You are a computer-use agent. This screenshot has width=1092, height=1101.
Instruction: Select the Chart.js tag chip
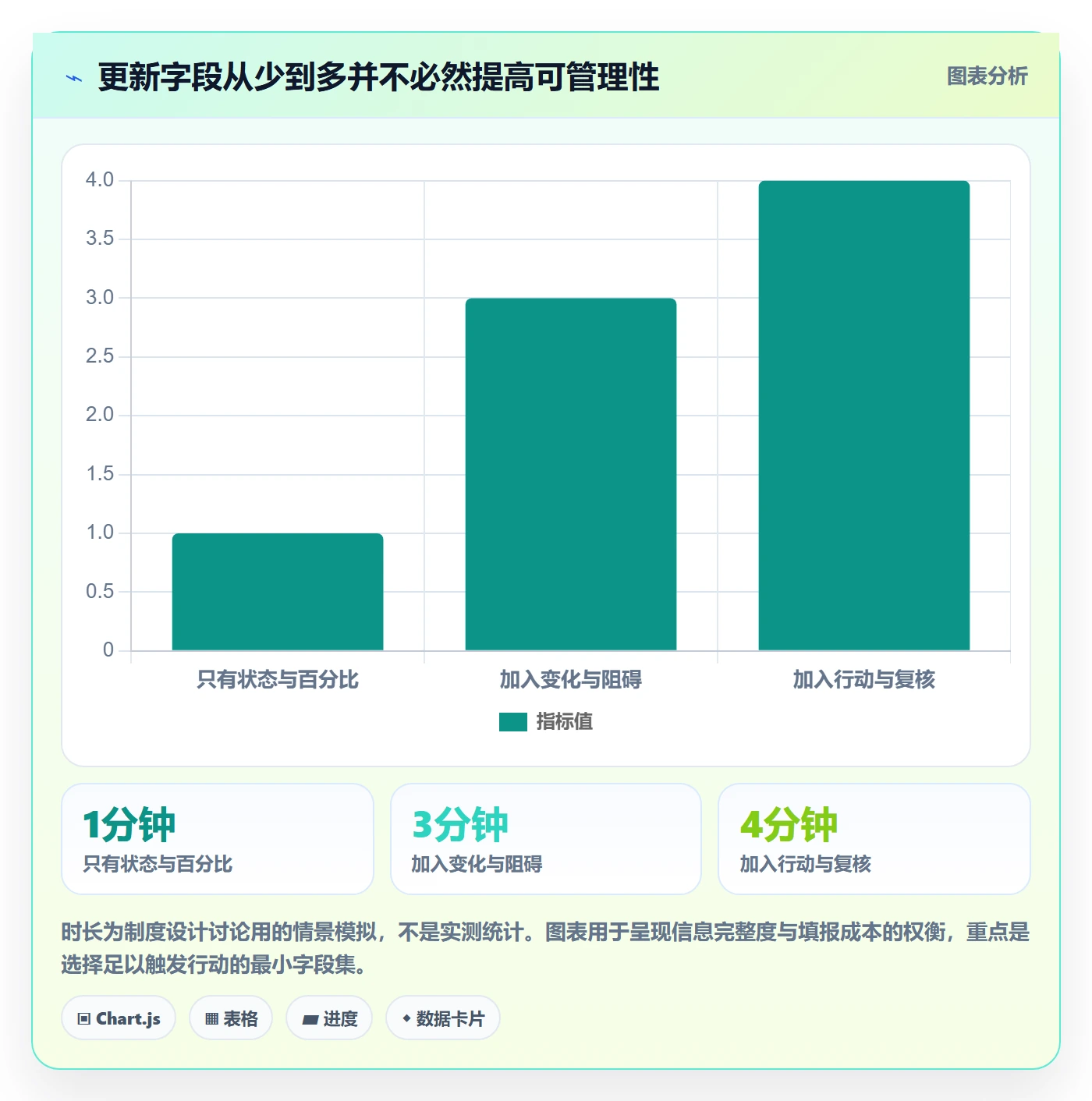click(x=119, y=1018)
